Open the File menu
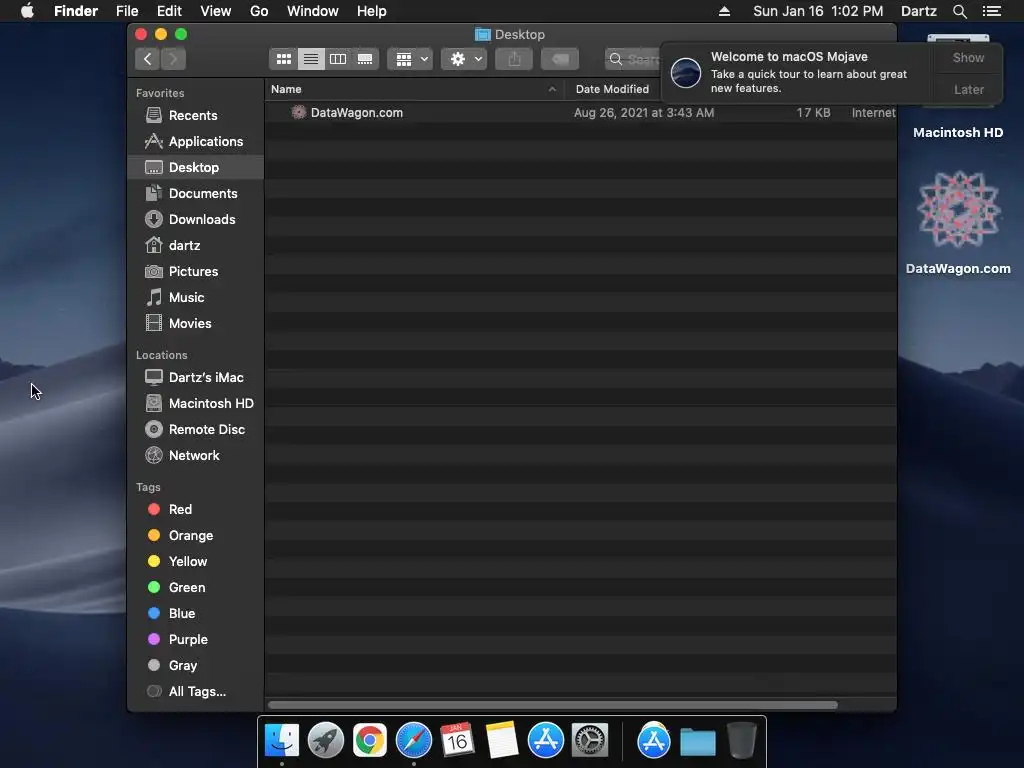Image resolution: width=1024 pixels, height=768 pixels. (127, 11)
